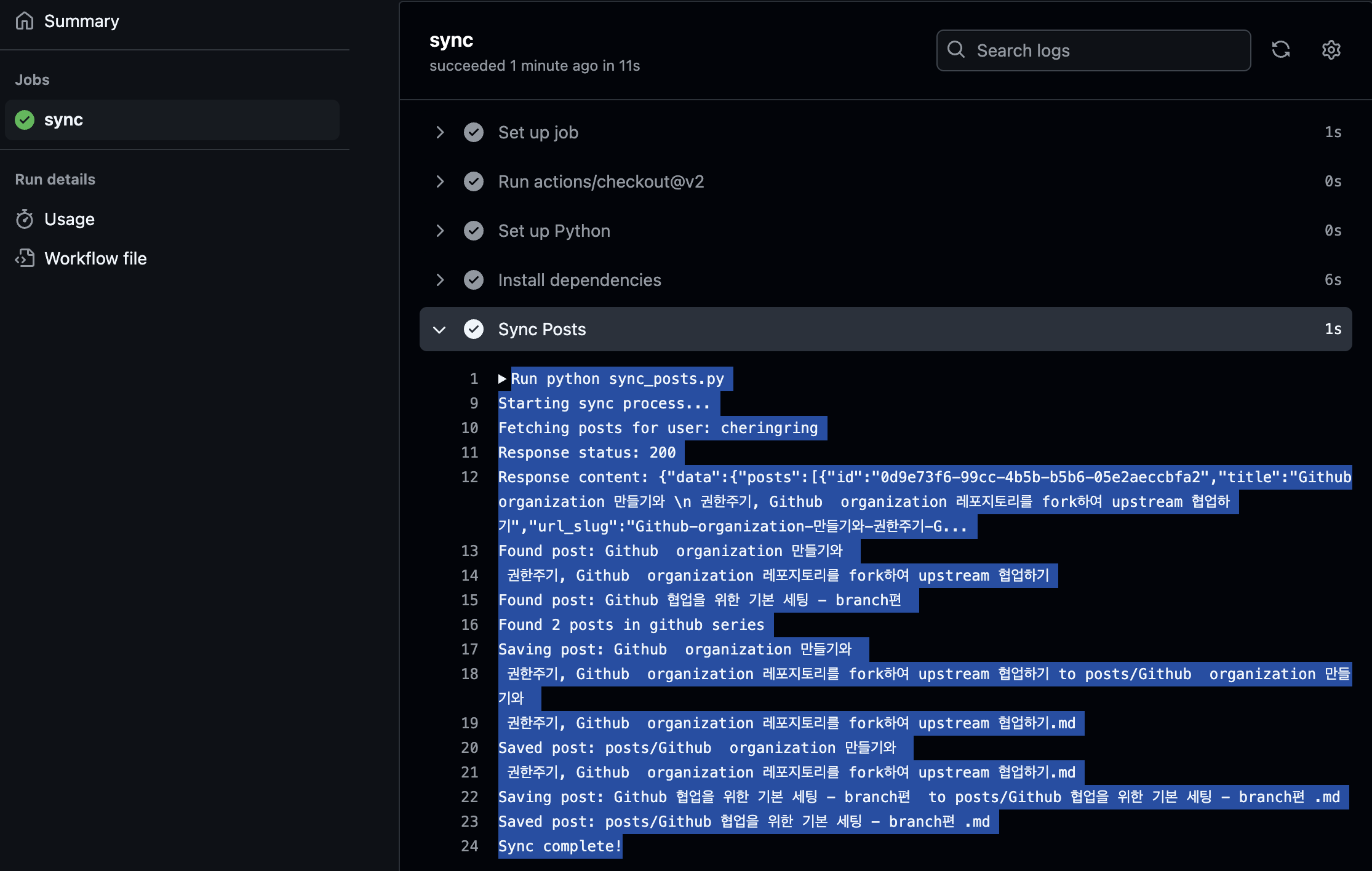Open the Workflow file link
Screen dimensions: 1372x871
click(95, 258)
